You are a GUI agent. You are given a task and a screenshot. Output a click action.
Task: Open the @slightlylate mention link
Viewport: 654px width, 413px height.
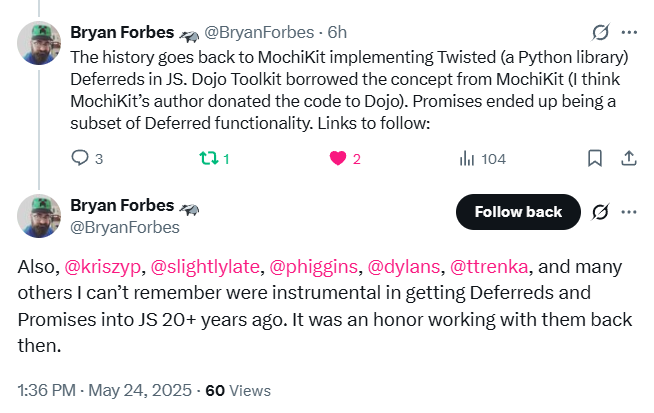[205, 267]
